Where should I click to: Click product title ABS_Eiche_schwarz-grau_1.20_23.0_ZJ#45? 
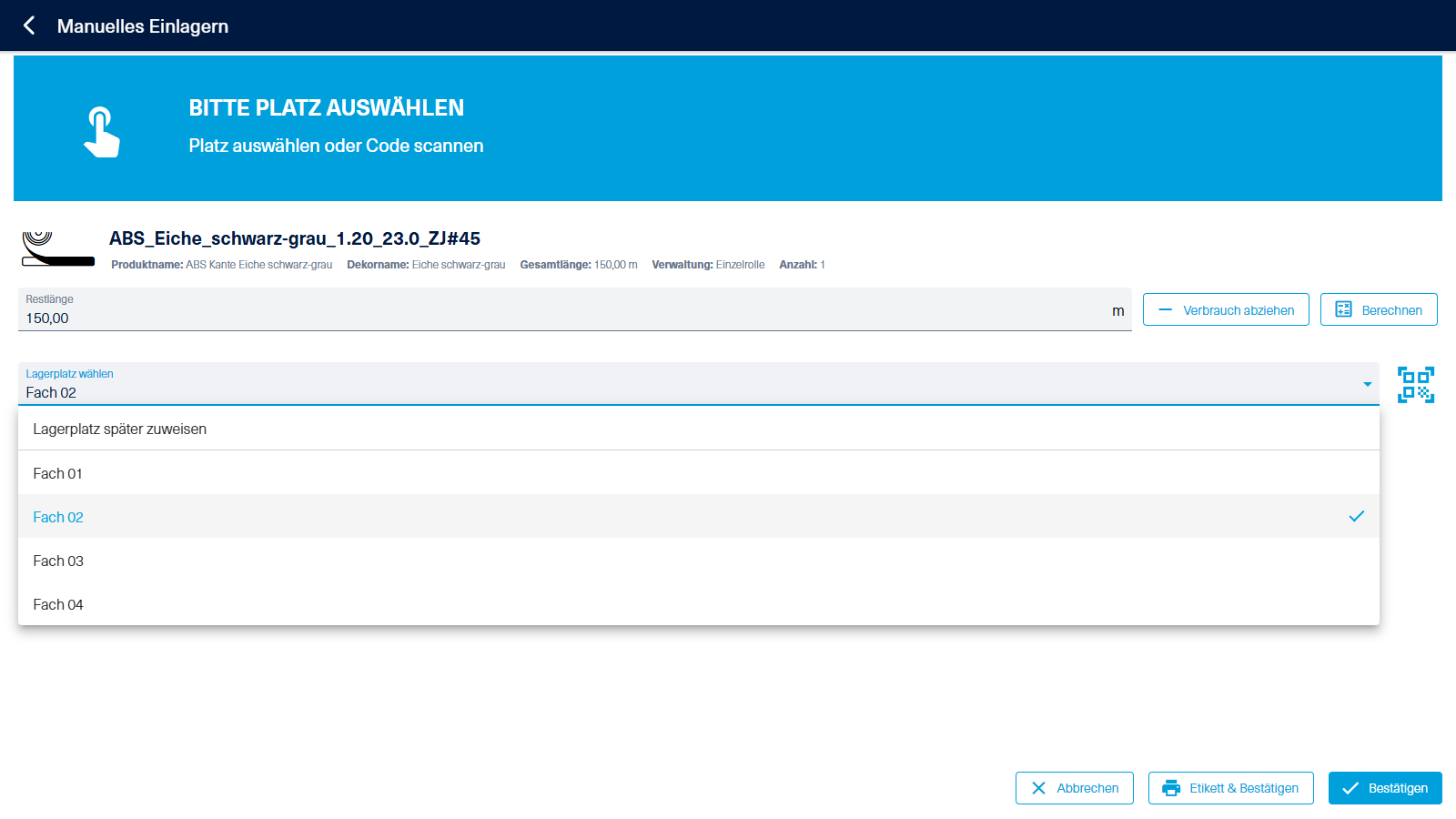pyautogui.click(x=295, y=238)
